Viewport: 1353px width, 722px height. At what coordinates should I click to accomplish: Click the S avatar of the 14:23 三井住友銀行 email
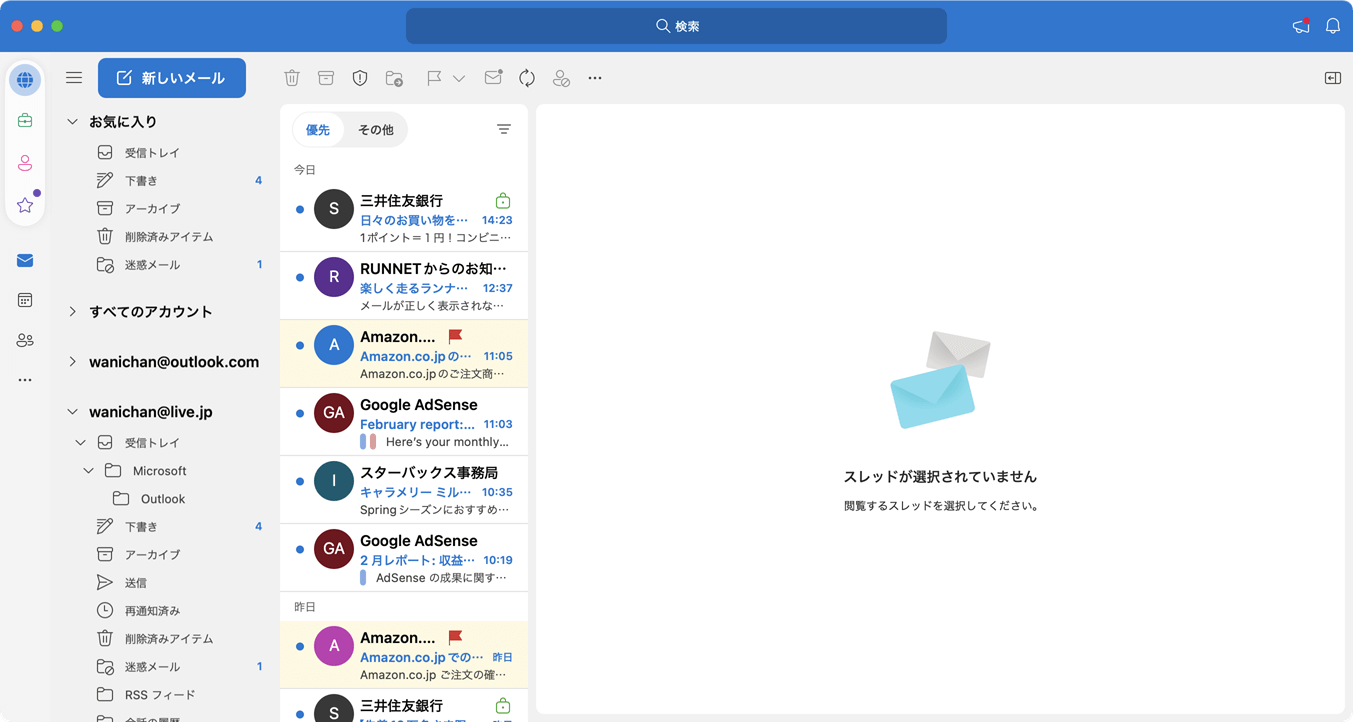point(334,209)
